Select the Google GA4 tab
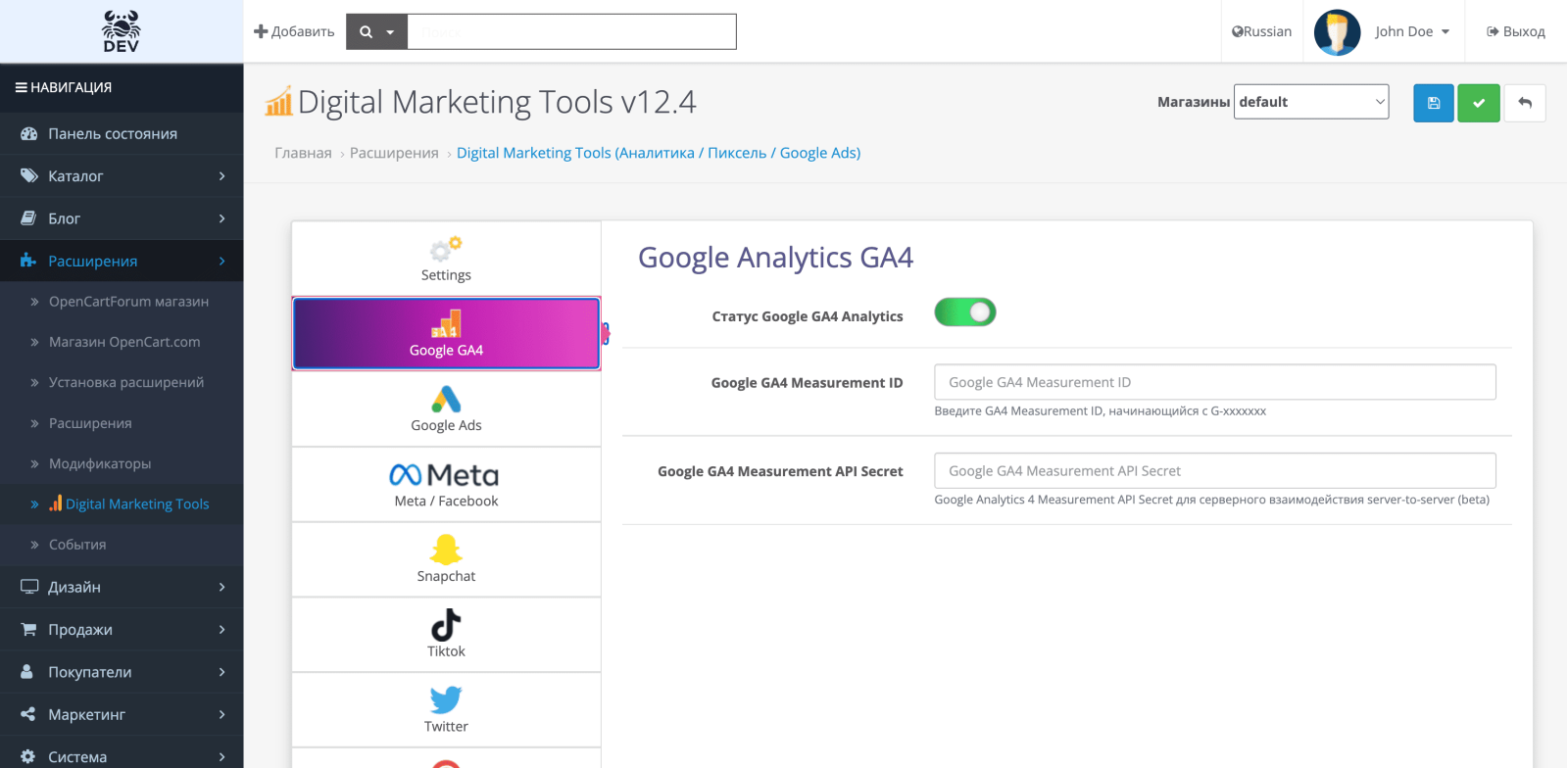Viewport: 1568px width, 768px height. click(446, 334)
